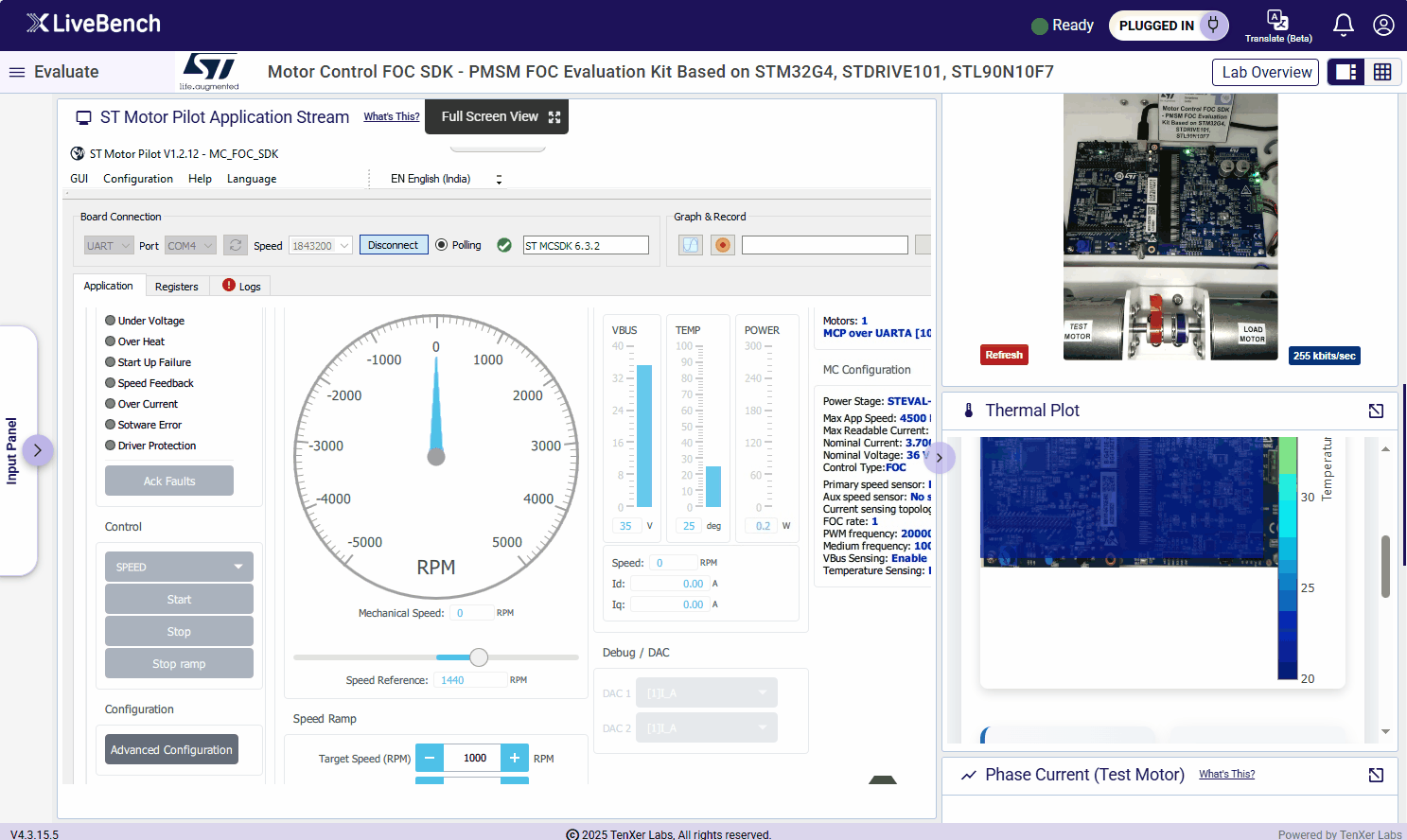Switch to split panel layout view
This screenshot has width=1407, height=840.
(x=1346, y=72)
